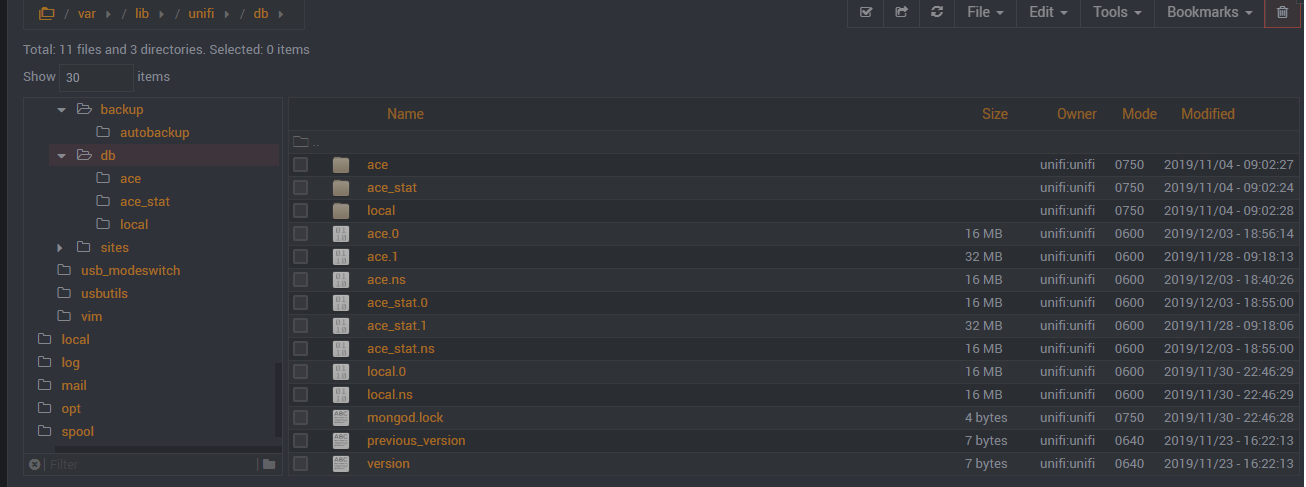Screen dimensions: 1306x487
Task: Open the local.ns file link
Action: click(389, 394)
